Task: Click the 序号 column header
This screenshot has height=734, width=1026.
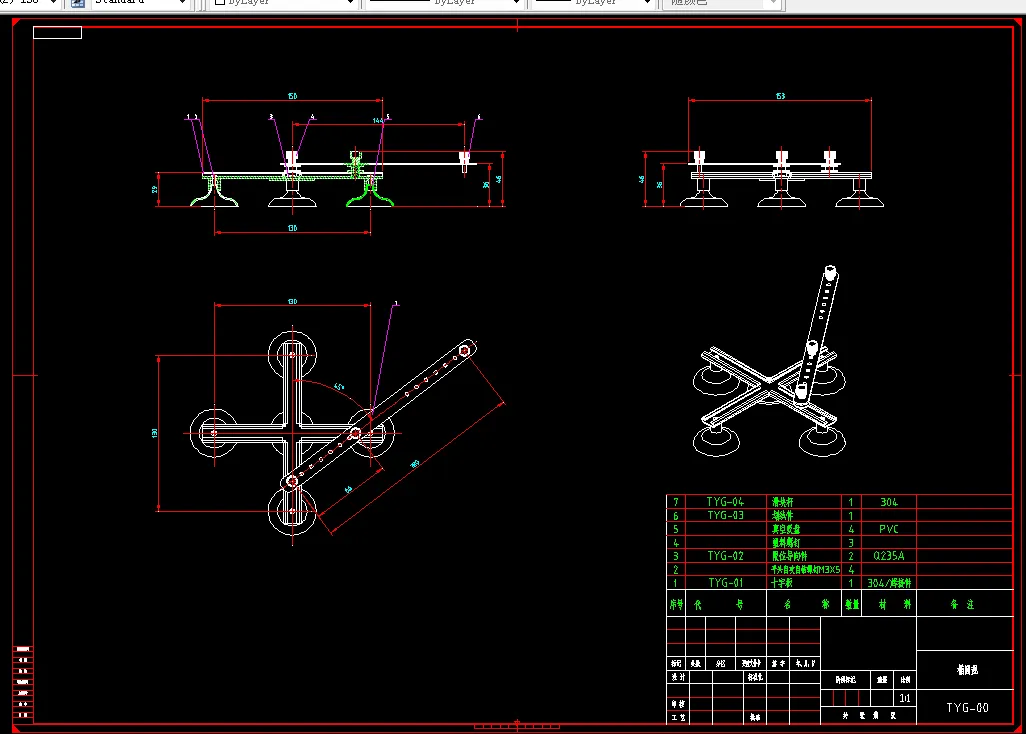Action: pyautogui.click(x=676, y=604)
